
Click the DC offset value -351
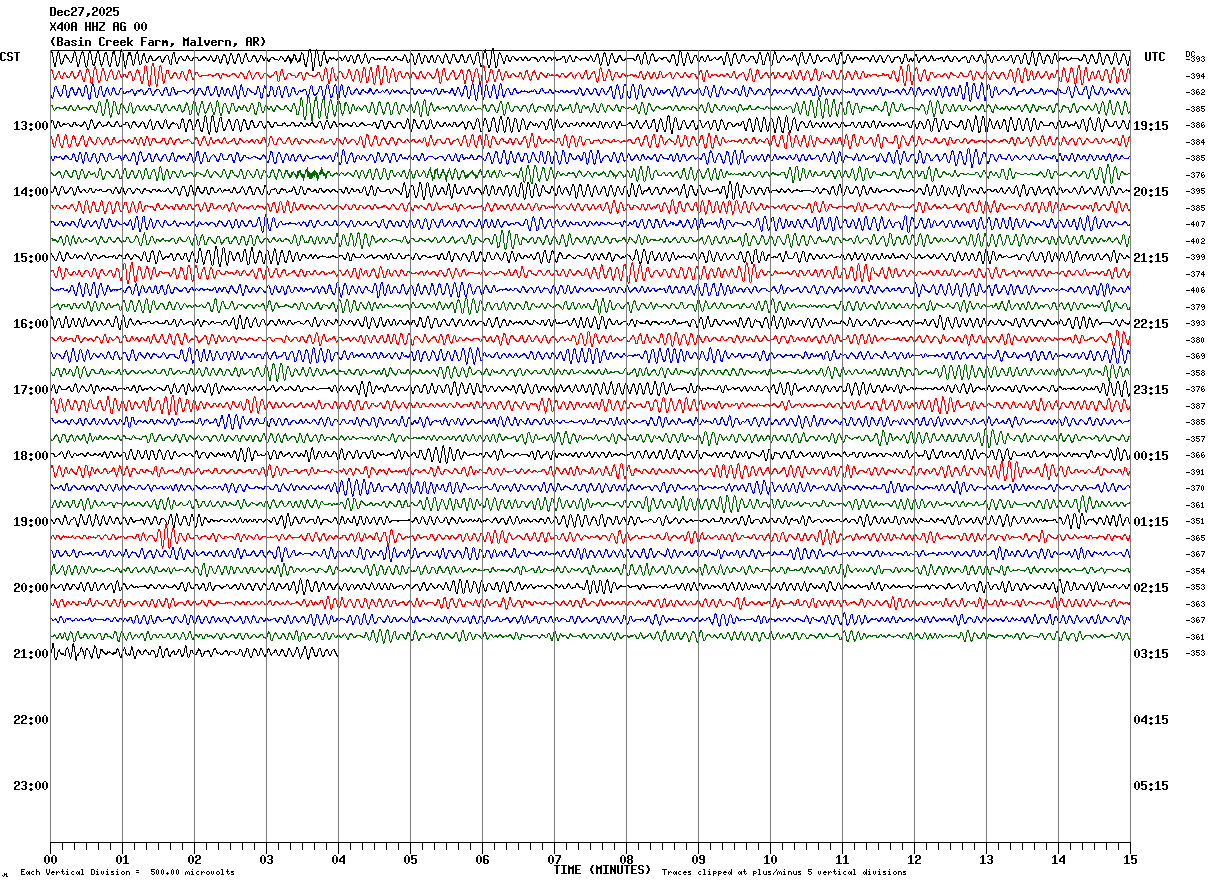[x=1195, y=521]
